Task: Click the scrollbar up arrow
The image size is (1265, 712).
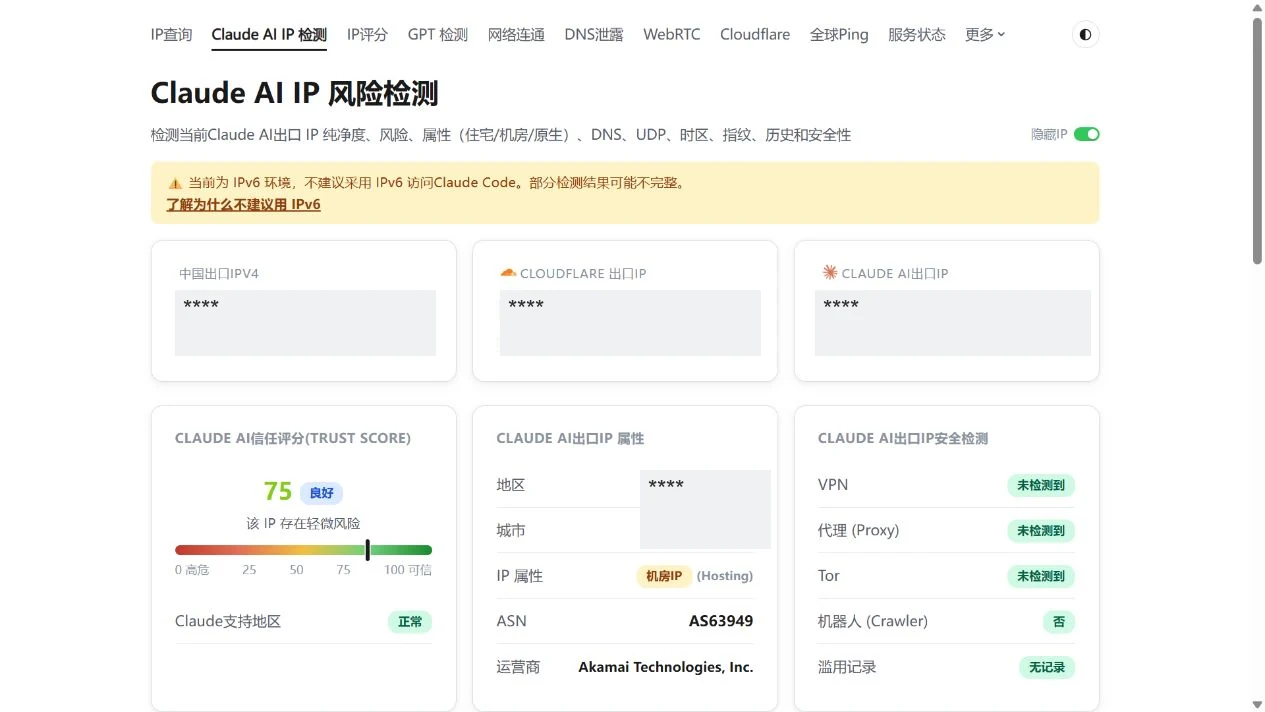Action: [x=1258, y=7]
